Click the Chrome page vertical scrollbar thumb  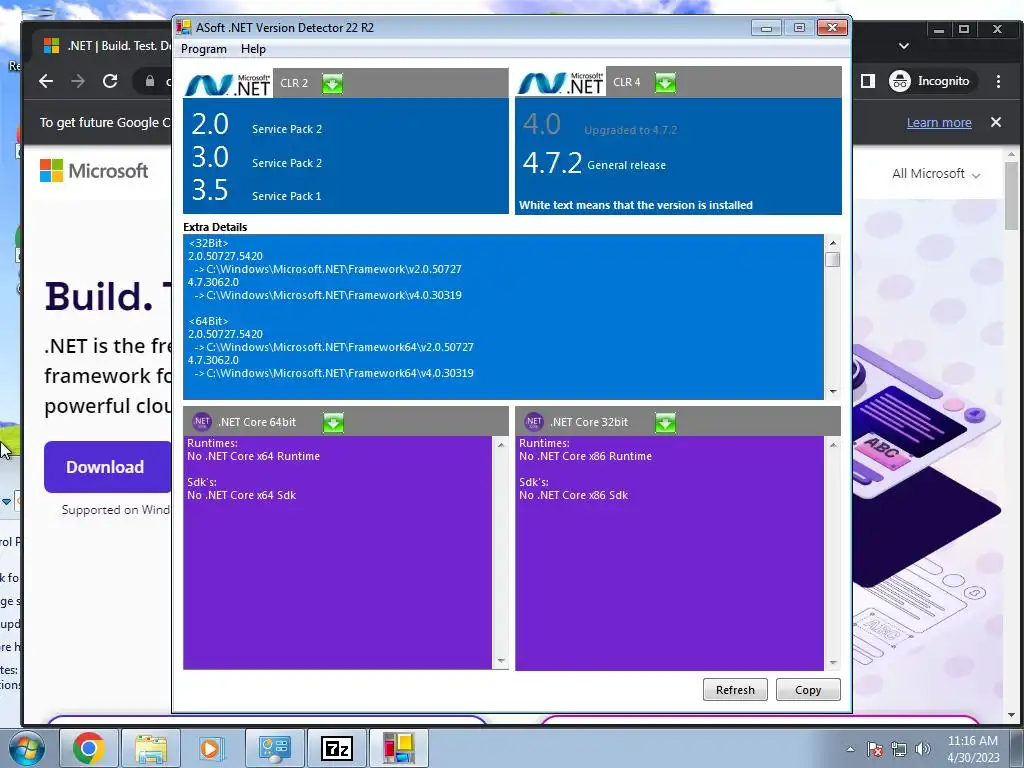(1012, 195)
